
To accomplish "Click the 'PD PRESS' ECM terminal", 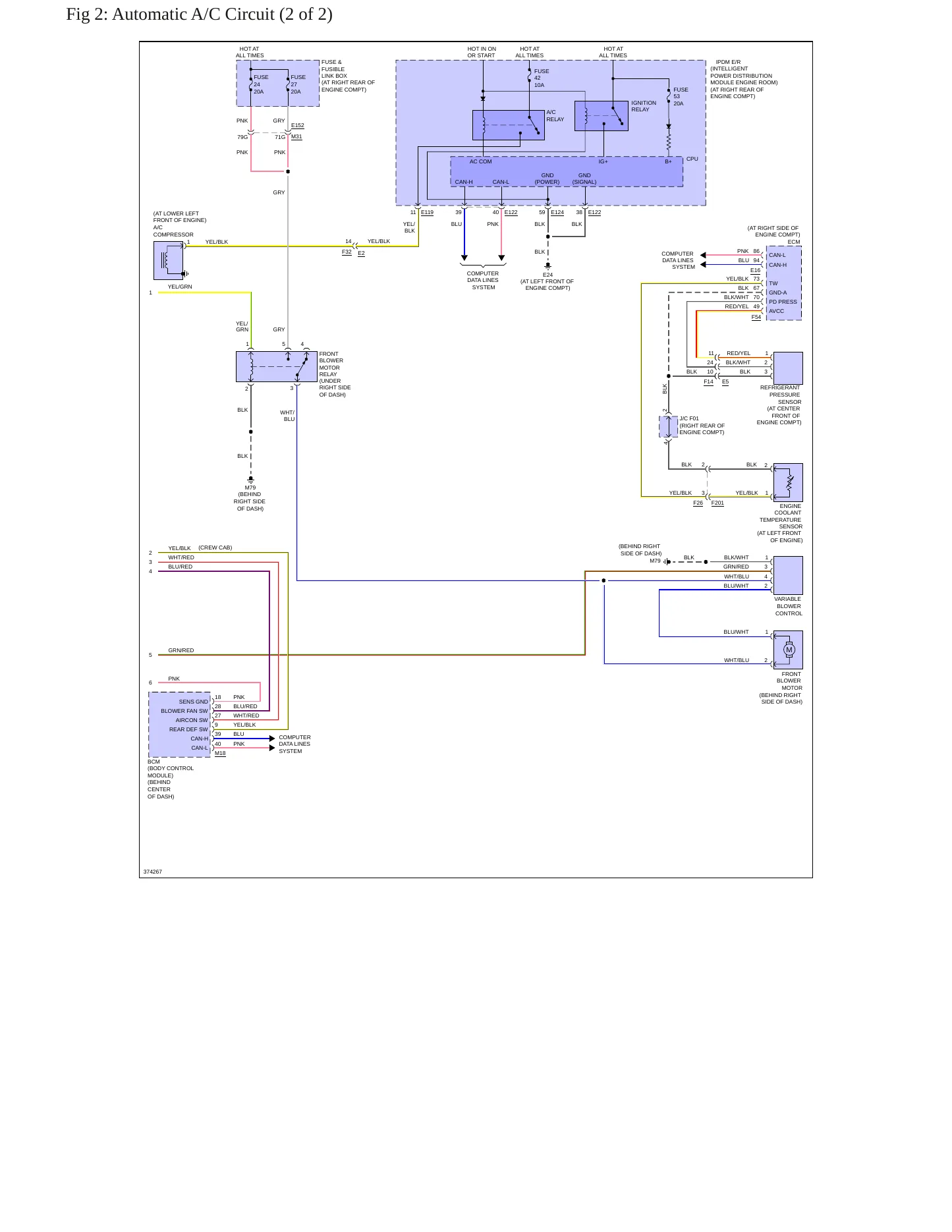I will (x=783, y=302).
